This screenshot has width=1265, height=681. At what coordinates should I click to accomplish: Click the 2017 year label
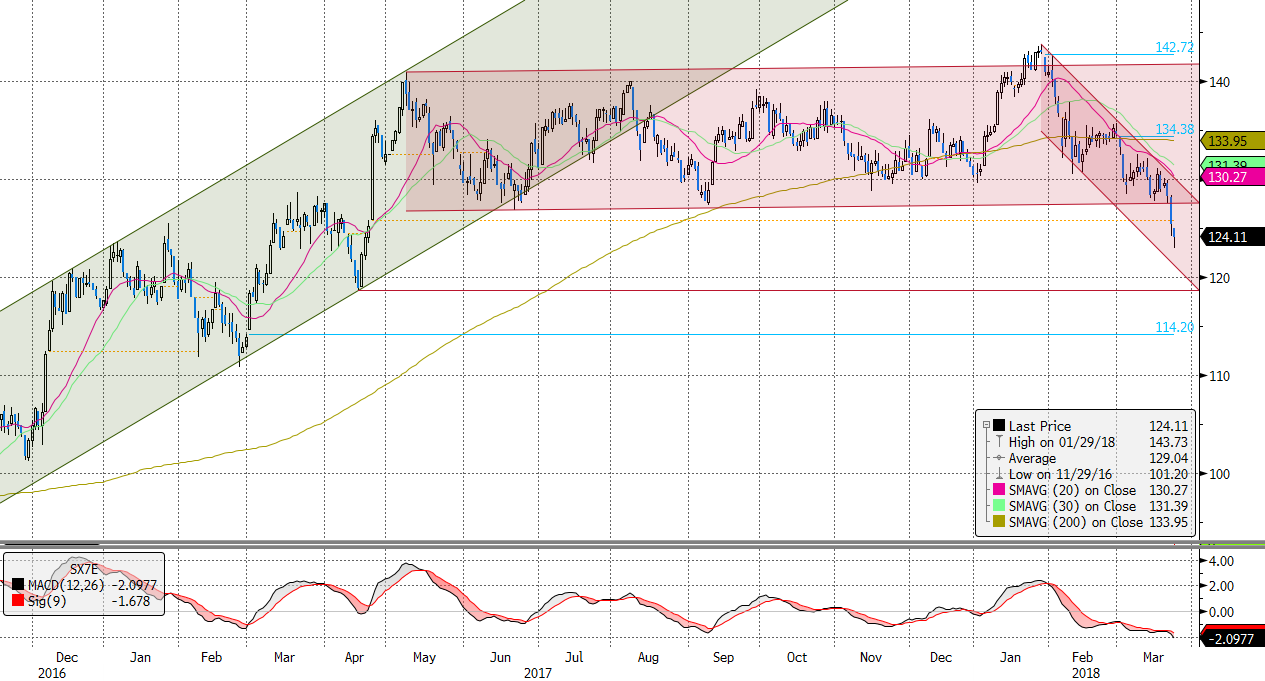coord(540,673)
